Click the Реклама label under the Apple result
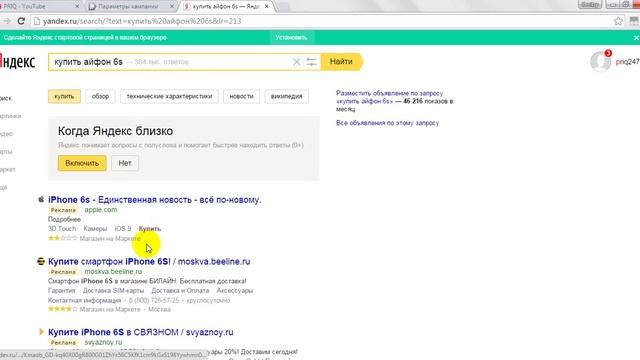 (63, 210)
